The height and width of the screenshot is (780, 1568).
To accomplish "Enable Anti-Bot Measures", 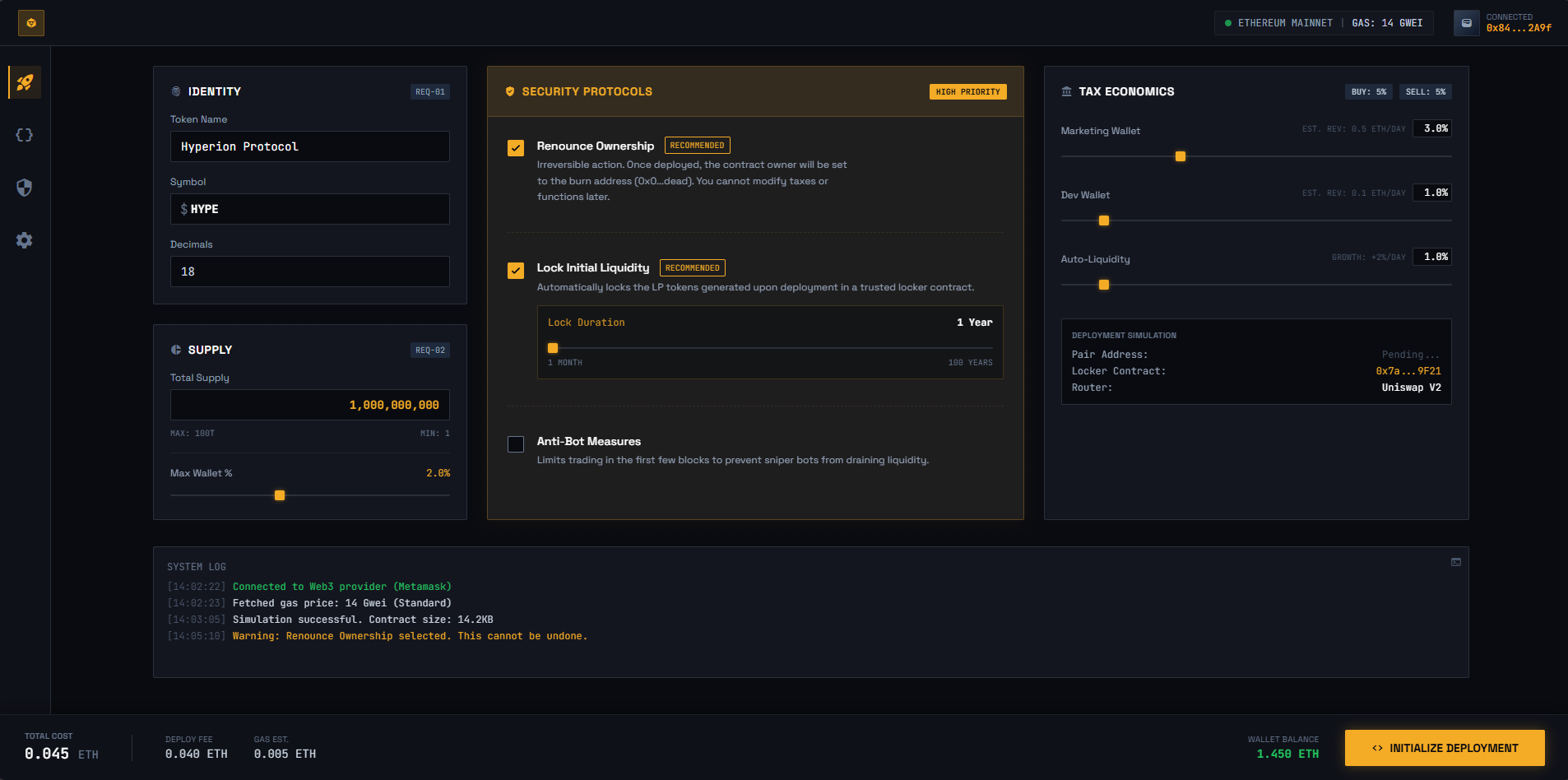I will [516, 443].
